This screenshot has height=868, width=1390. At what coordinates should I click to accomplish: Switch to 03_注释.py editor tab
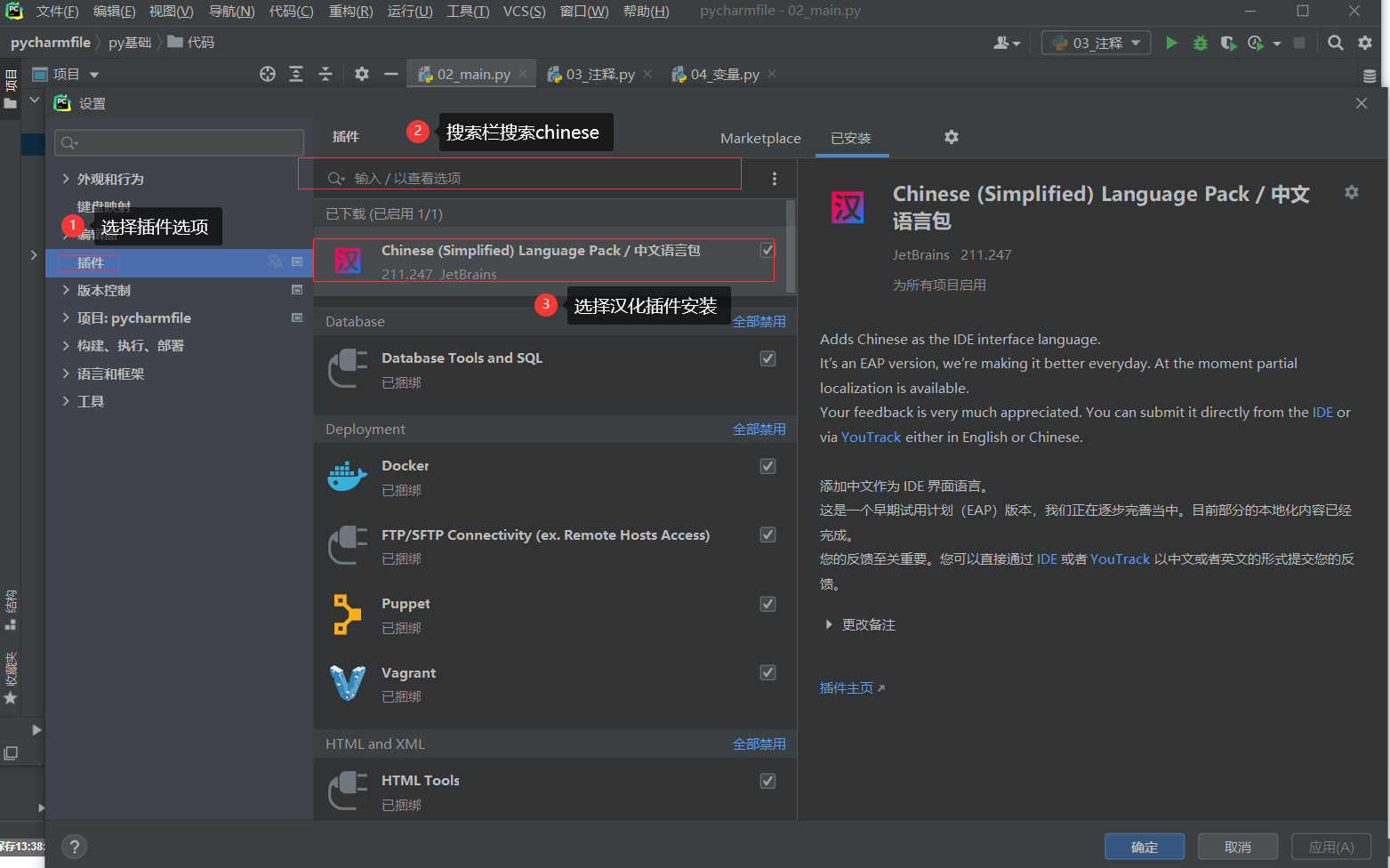point(600,74)
